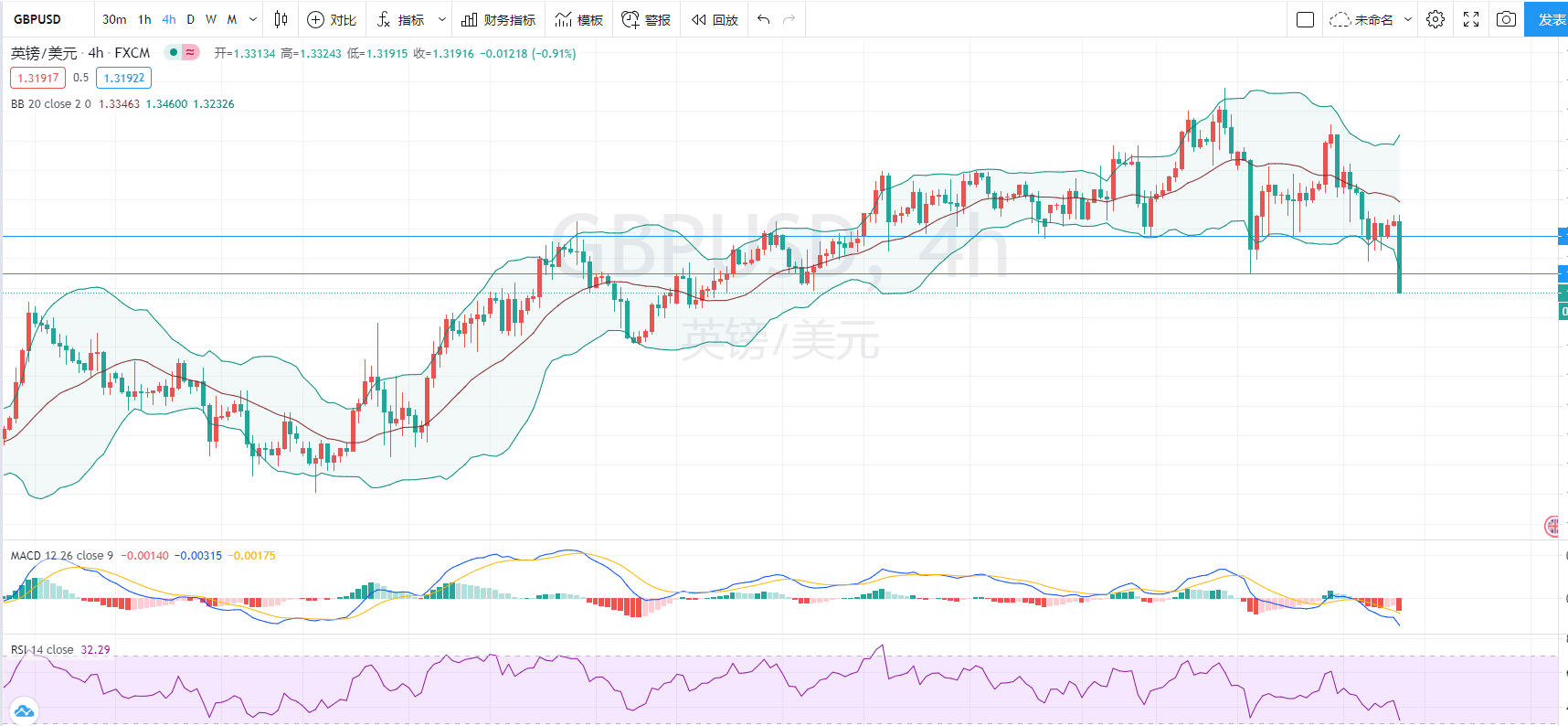Open the 指标 indicators dialog

click(401, 19)
